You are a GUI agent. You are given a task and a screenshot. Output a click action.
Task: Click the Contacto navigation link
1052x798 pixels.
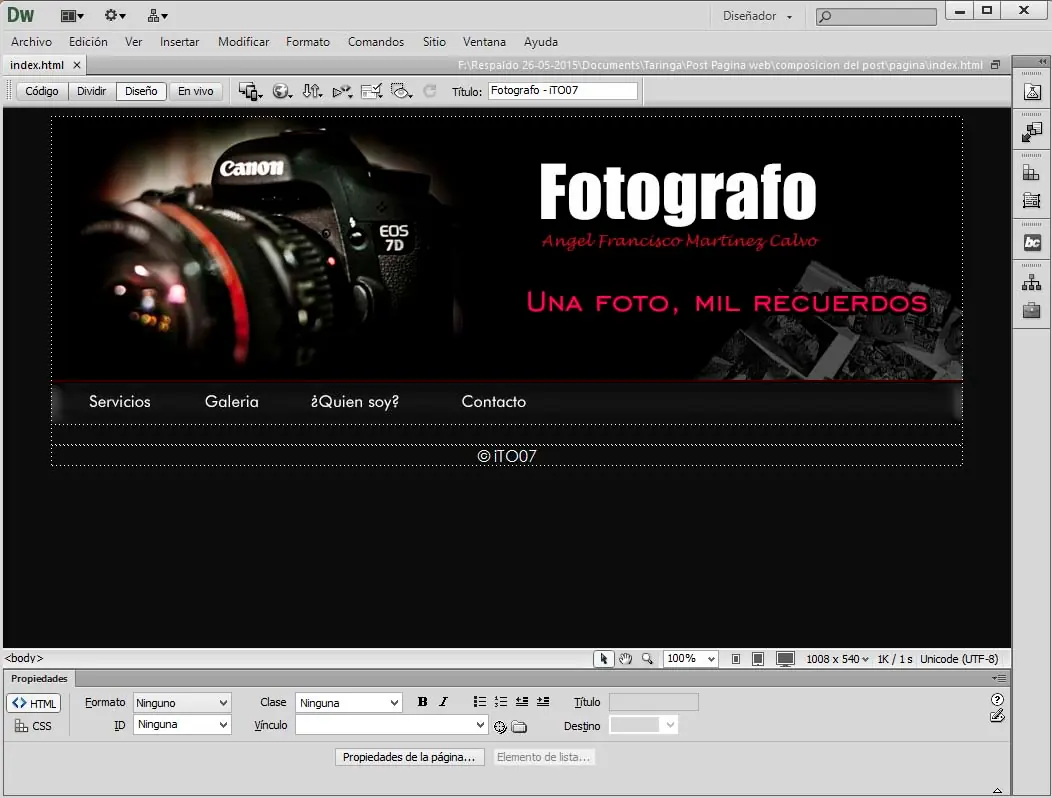pos(493,402)
